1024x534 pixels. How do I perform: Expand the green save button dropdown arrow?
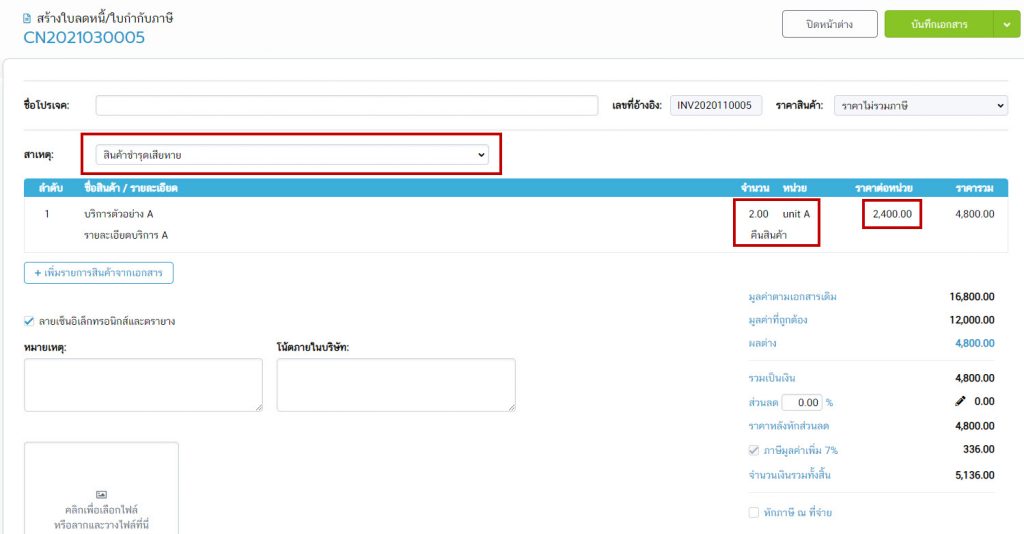(1006, 25)
